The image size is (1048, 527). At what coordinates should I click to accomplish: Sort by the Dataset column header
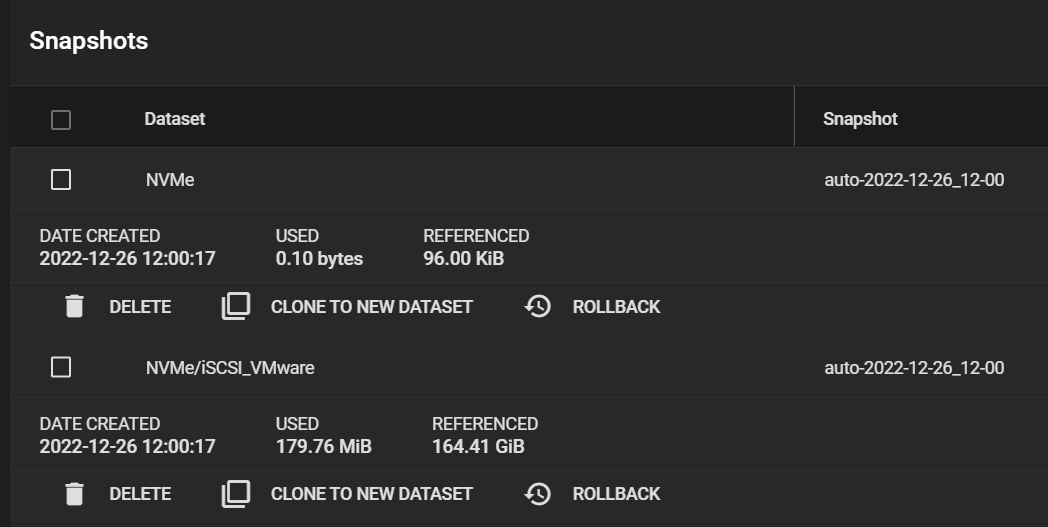[175, 119]
